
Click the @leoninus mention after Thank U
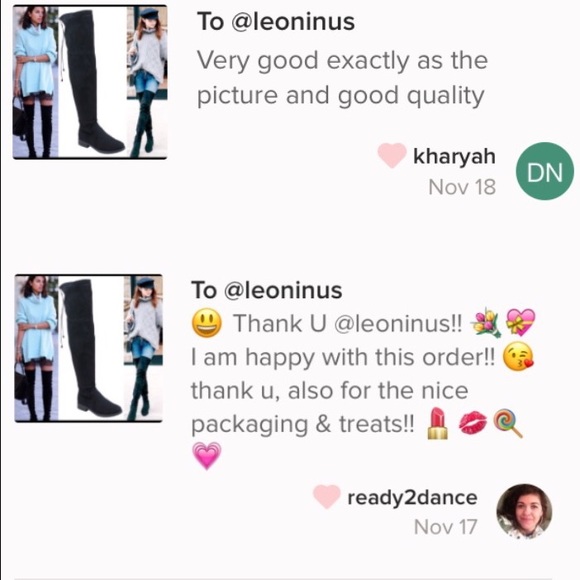[x=398, y=323]
